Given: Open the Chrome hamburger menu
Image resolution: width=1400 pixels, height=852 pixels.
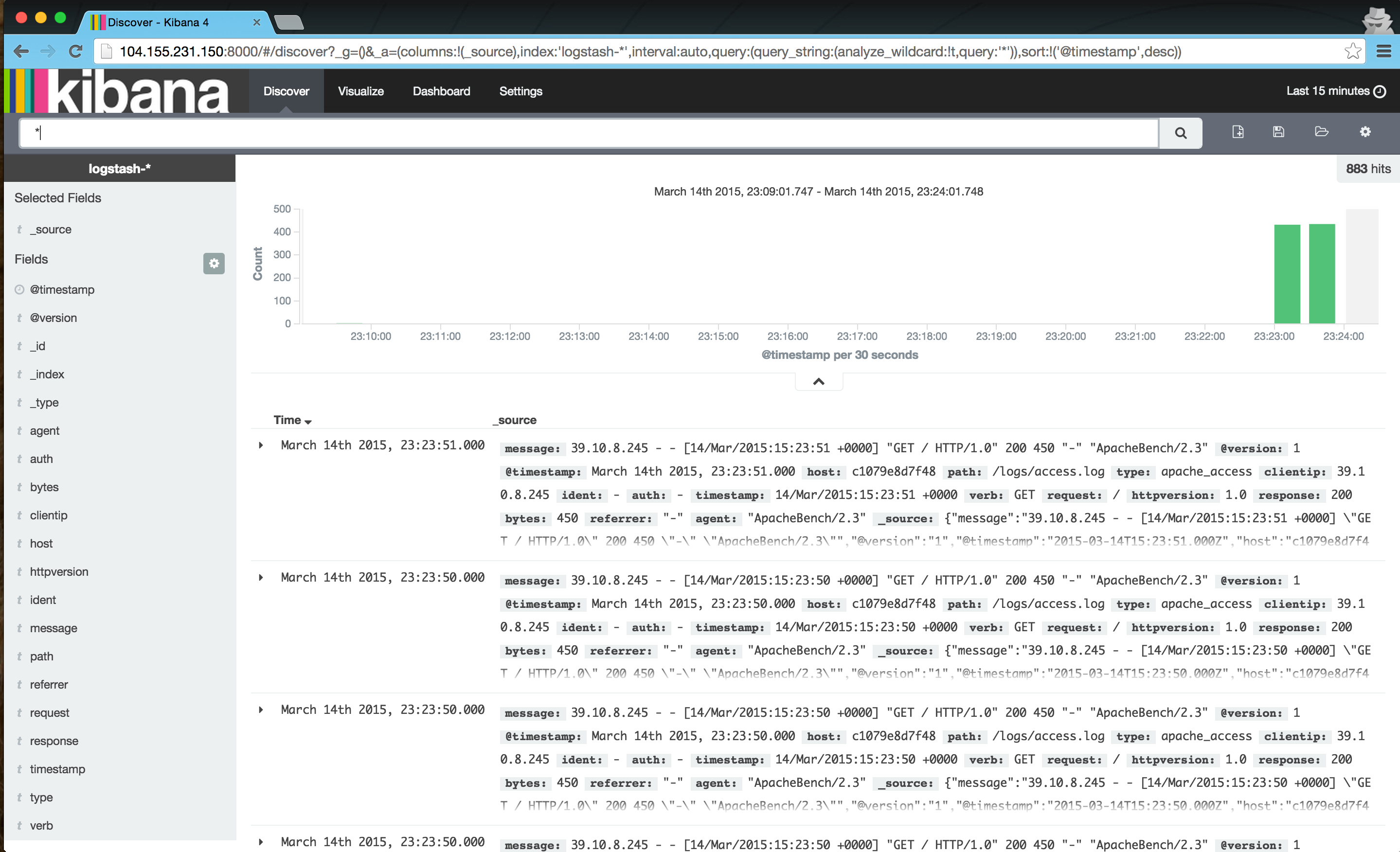Looking at the screenshot, I should pyautogui.click(x=1383, y=52).
